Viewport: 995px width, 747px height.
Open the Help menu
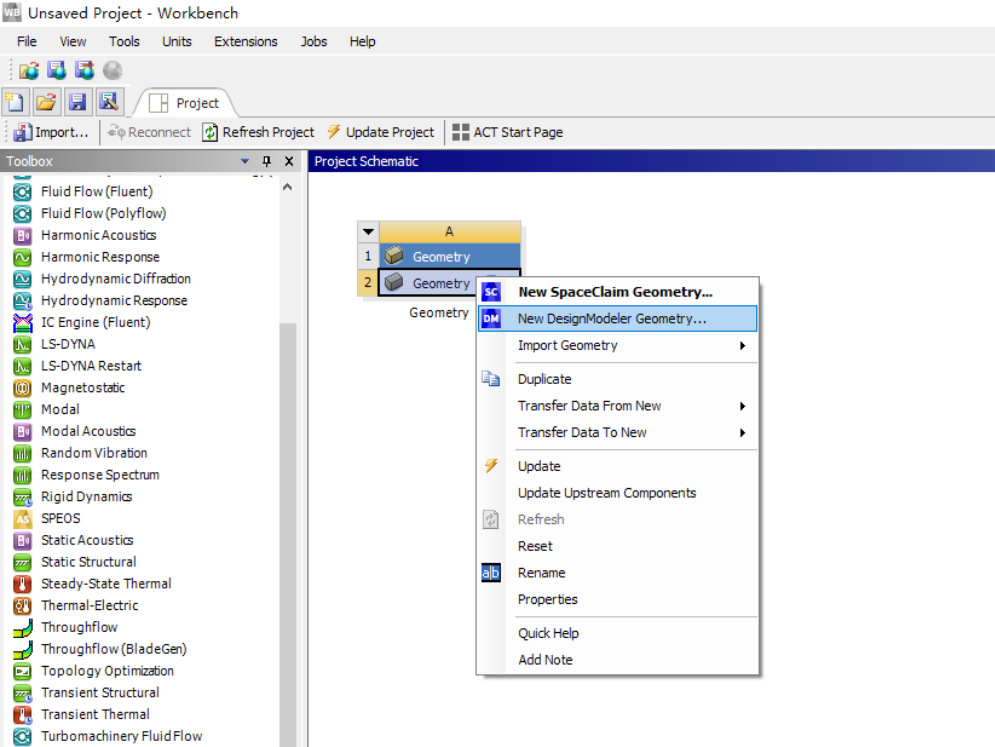(x=362, y=42)
